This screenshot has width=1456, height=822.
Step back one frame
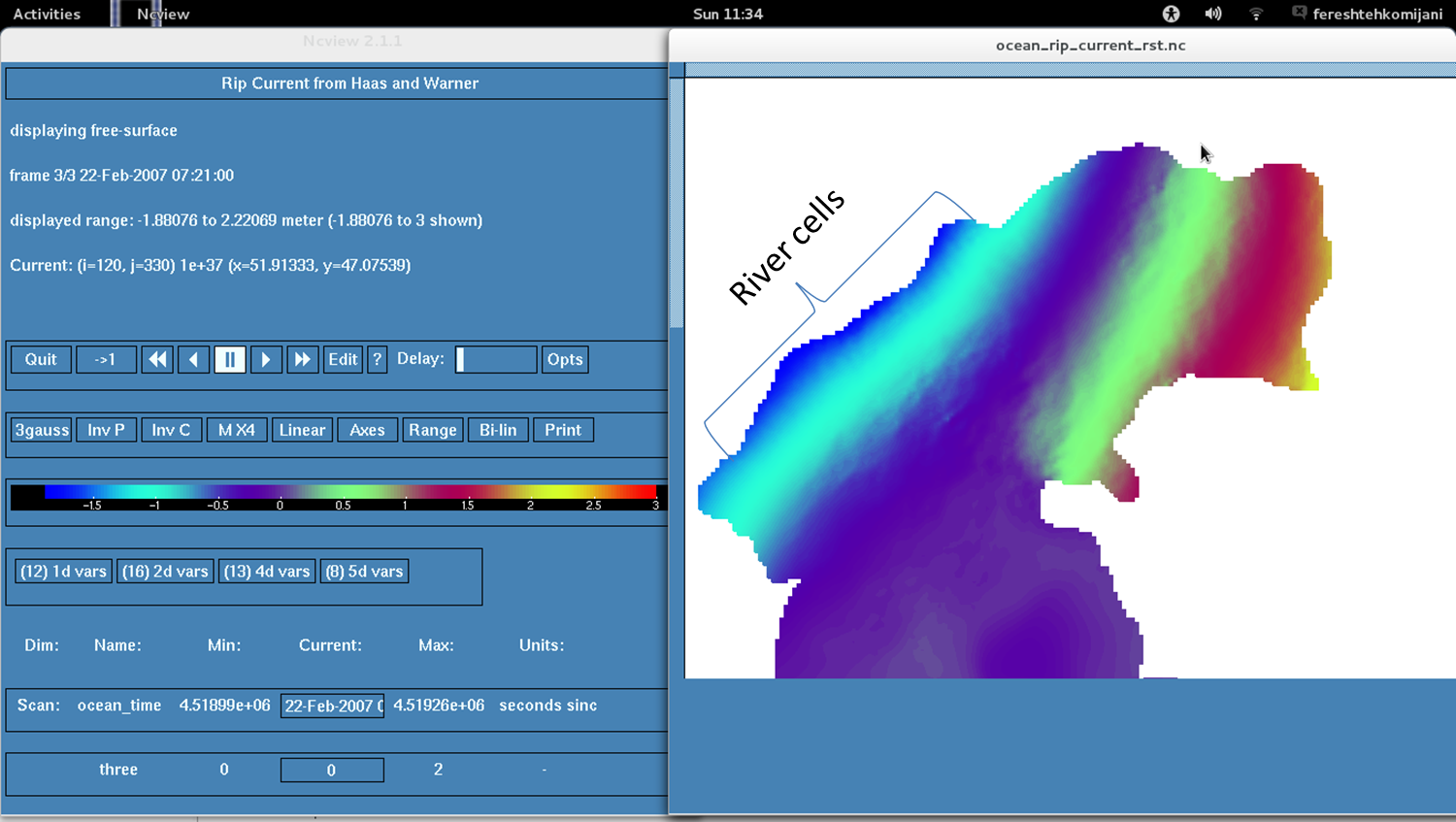[193, 359]
